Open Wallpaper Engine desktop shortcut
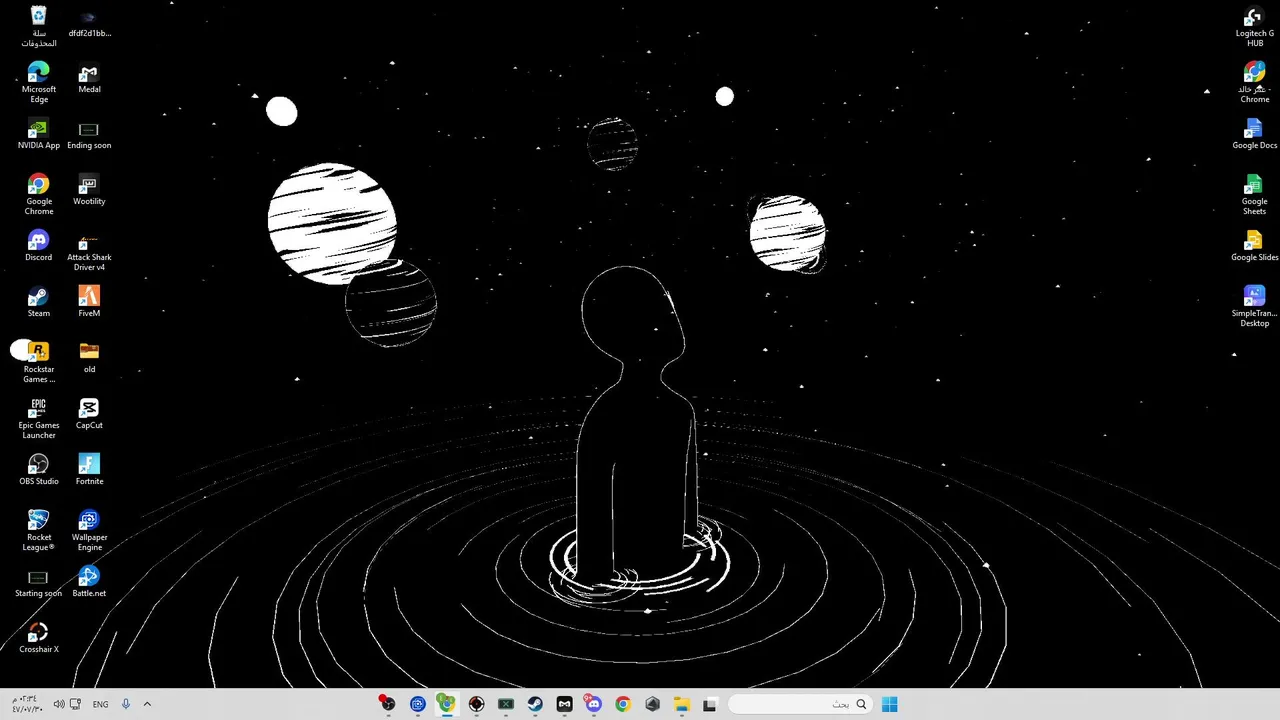 coord(89,531)
